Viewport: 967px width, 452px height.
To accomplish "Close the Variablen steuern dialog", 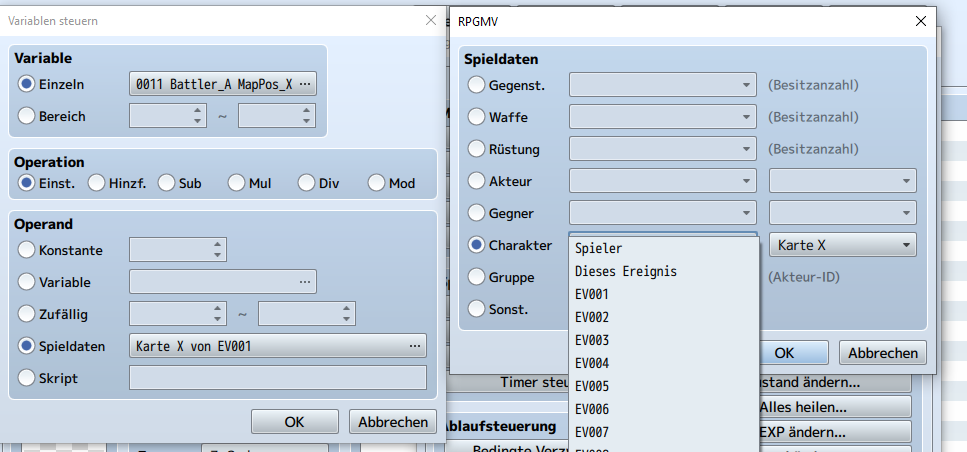I will click(431, 20).
